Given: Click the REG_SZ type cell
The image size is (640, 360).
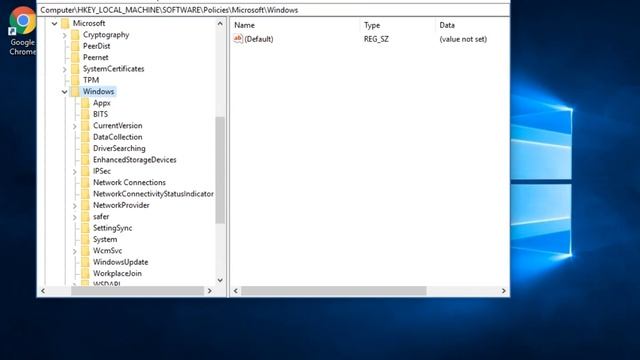Looking at the screenshot, I should pos(376,39).
